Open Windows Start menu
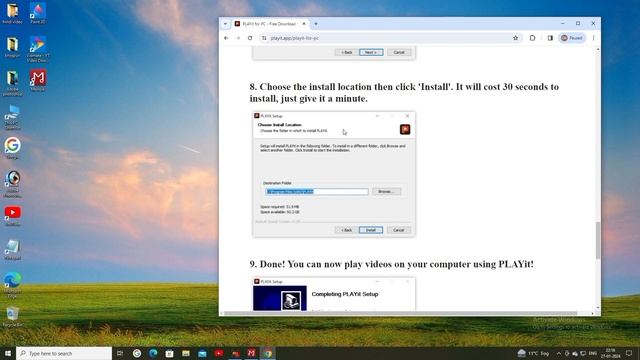Image resolution: width=640 pixels, height=360 pixels. (8, 353)
